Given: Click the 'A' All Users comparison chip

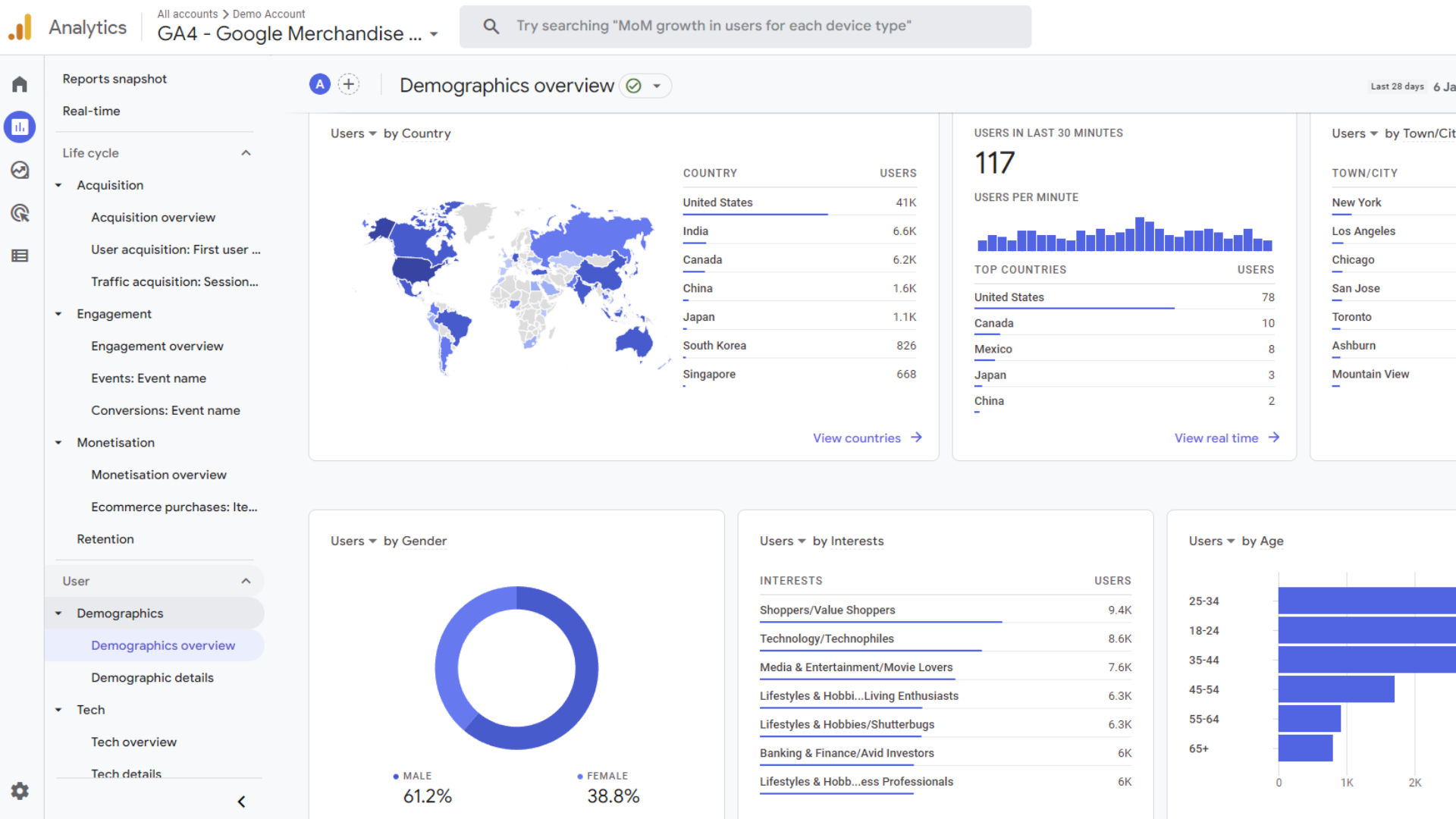Looking at the screenshot, I should tap(320, 84).
